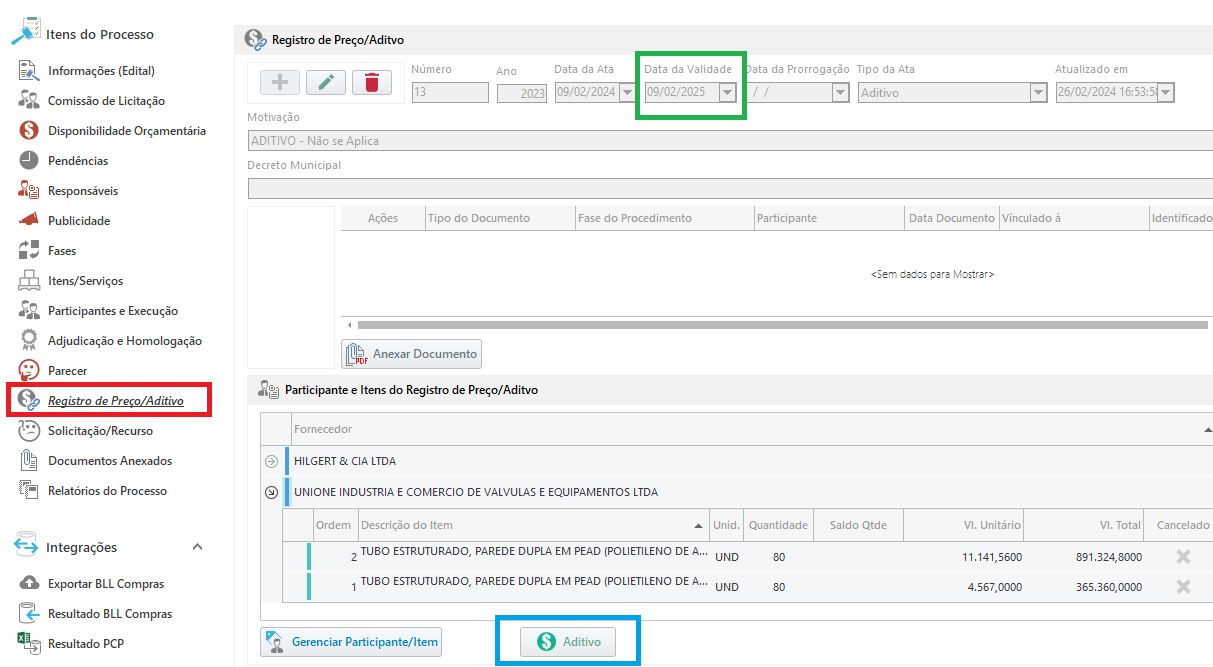This screenshot has height=667, width=1213.
Task: Collapse UNIONE INDUSTRIA supplier row
Action: [x=271, y=492]
